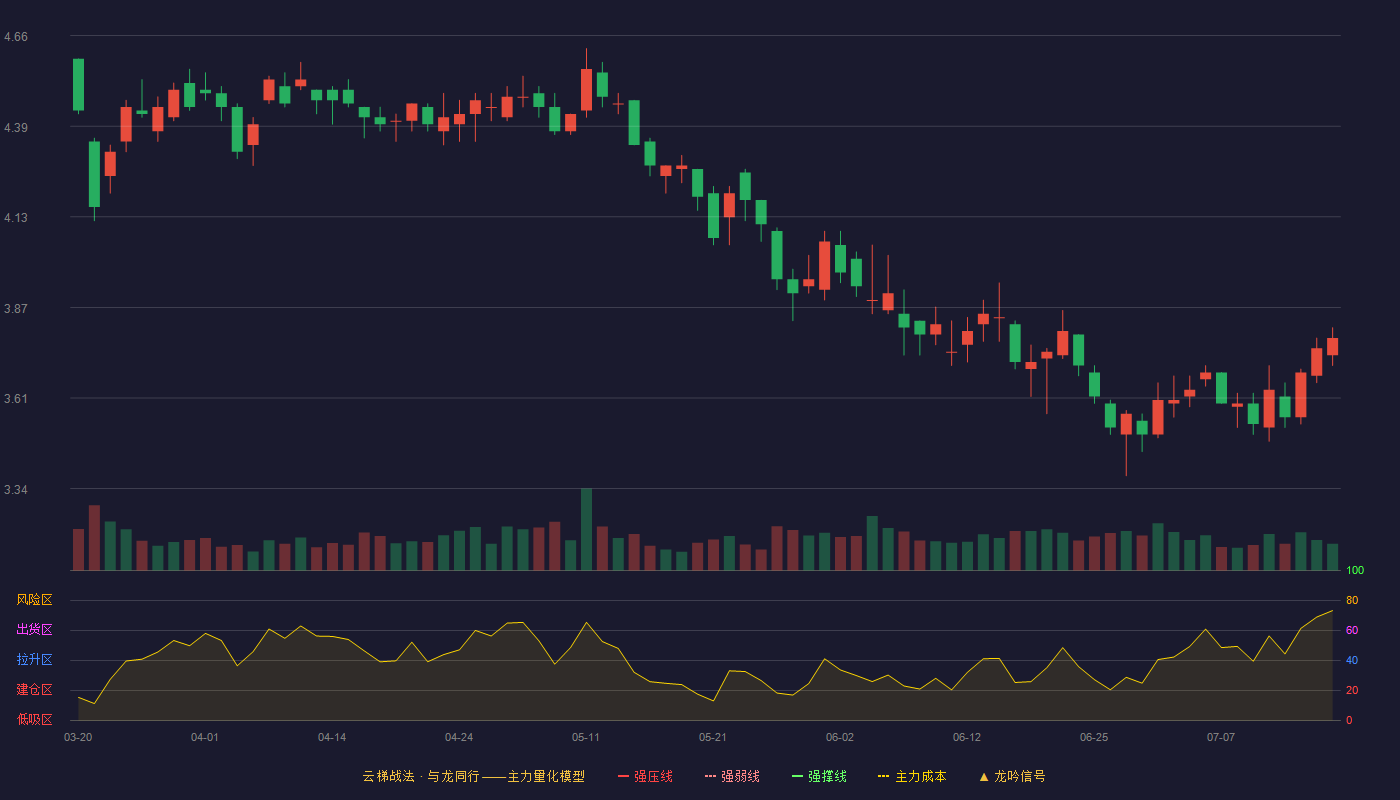Select the 拉升区 zone label
Viewport: 1400px width, 800px height.
coord(34,660)
